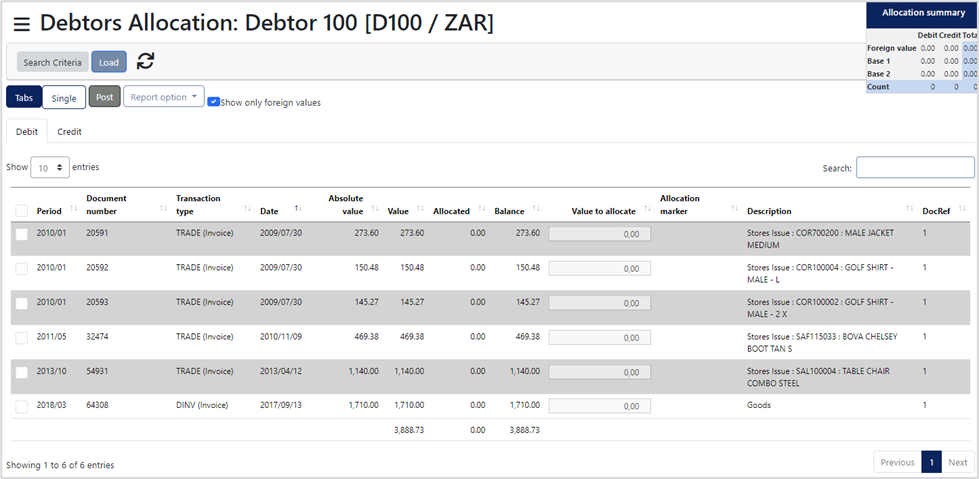Check row for document 20591
979x479 pixels.
(22, 234)
